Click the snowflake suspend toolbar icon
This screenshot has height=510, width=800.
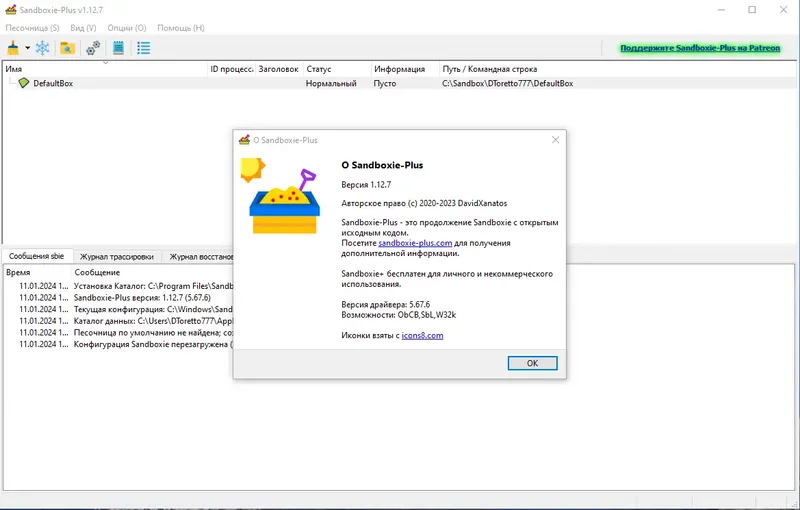42,48
